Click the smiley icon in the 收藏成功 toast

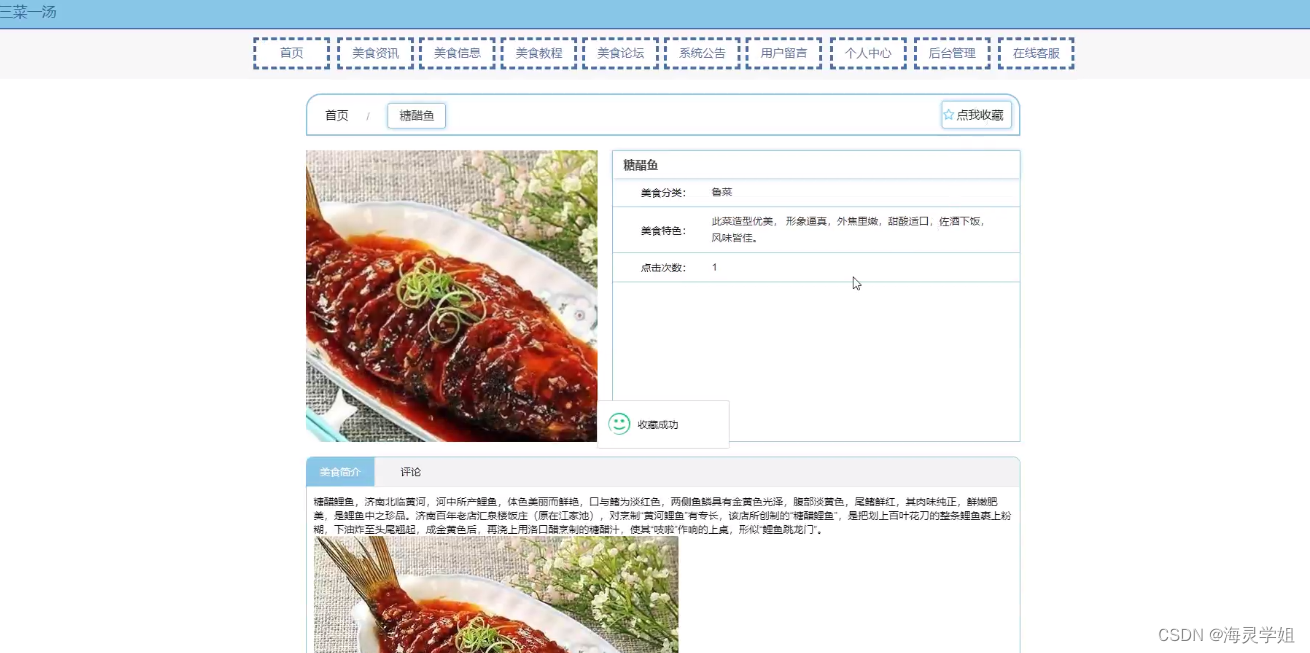(619, 424)
